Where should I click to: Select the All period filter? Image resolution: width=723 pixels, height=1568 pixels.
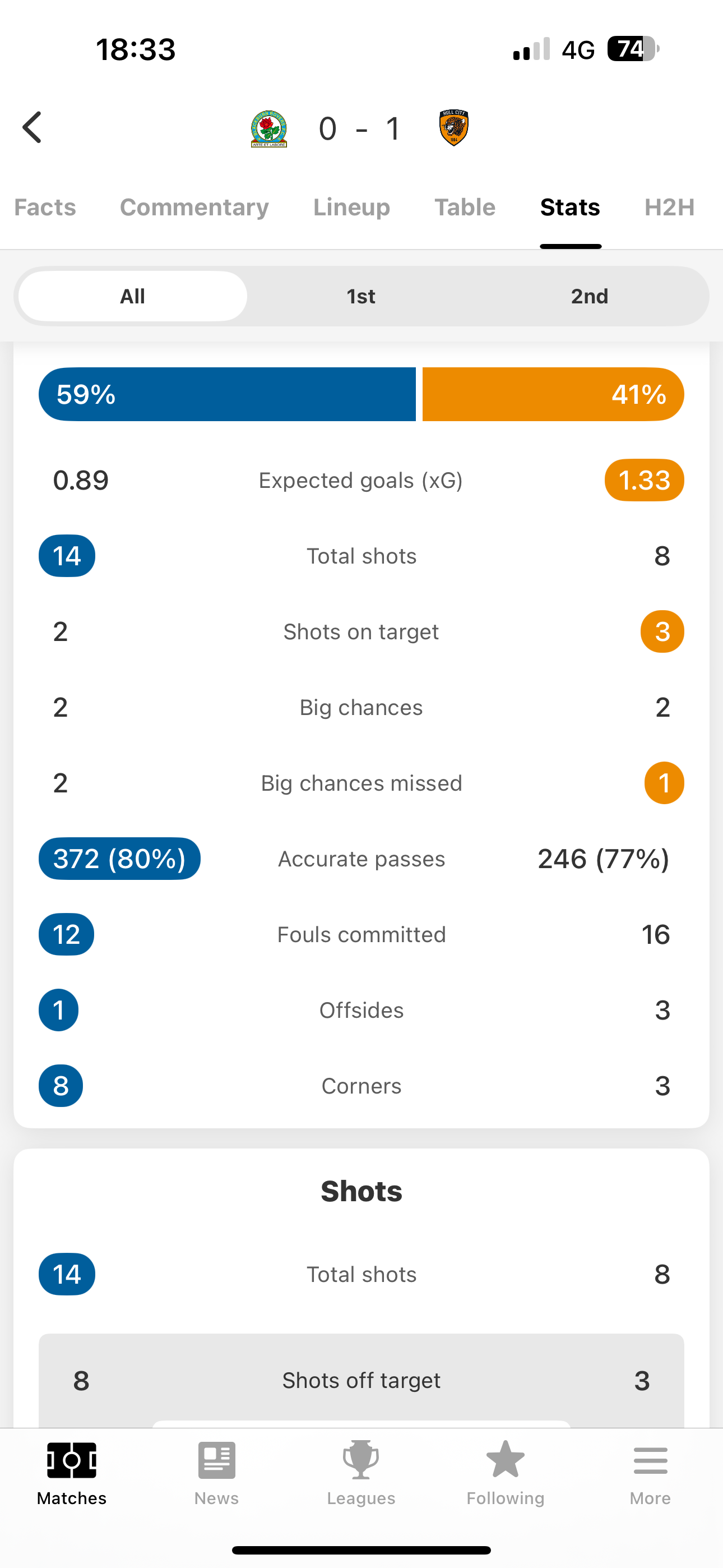133,297
